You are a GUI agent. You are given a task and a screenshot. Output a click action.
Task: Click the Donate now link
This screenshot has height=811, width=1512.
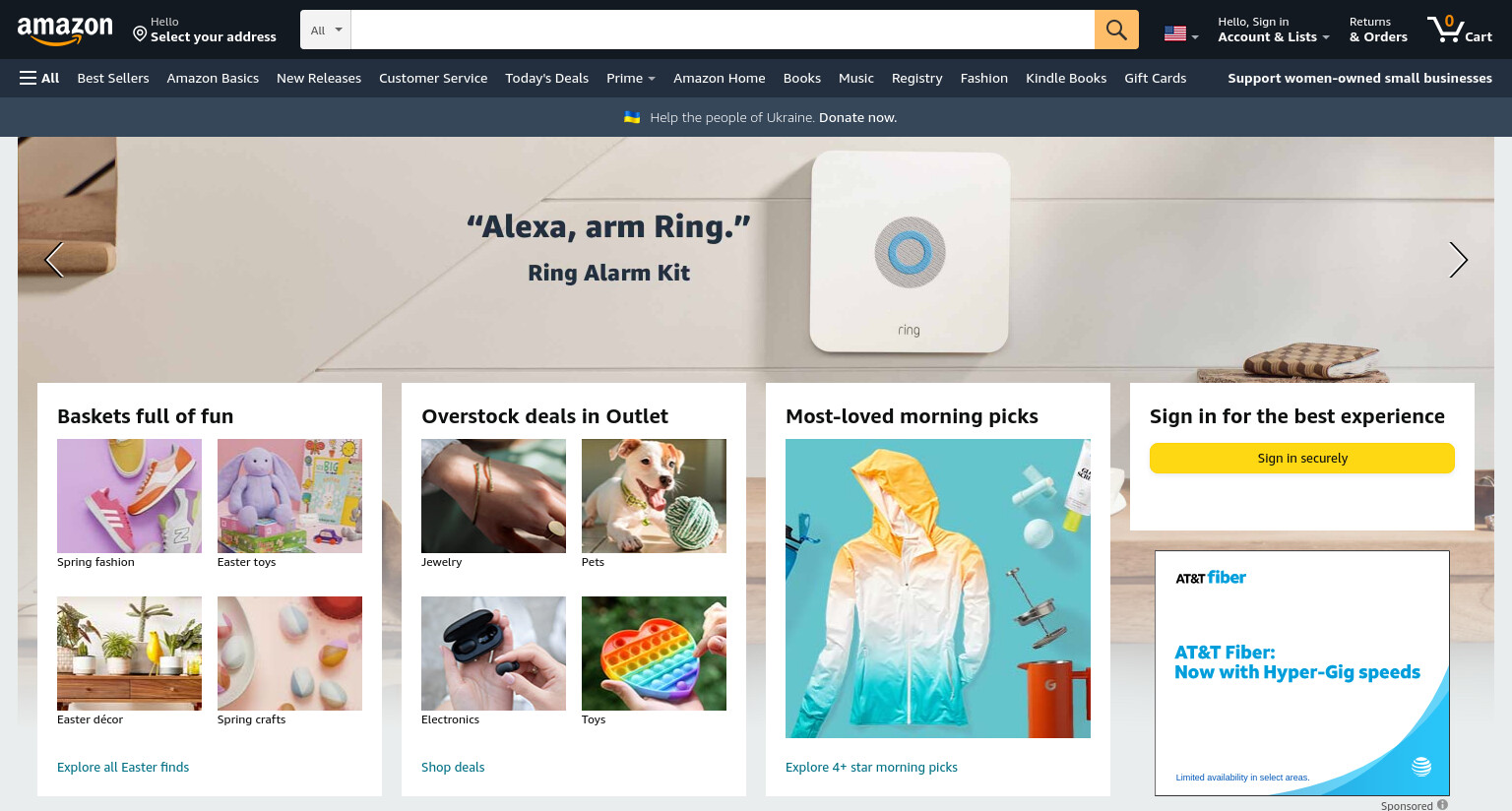(857, 117)
